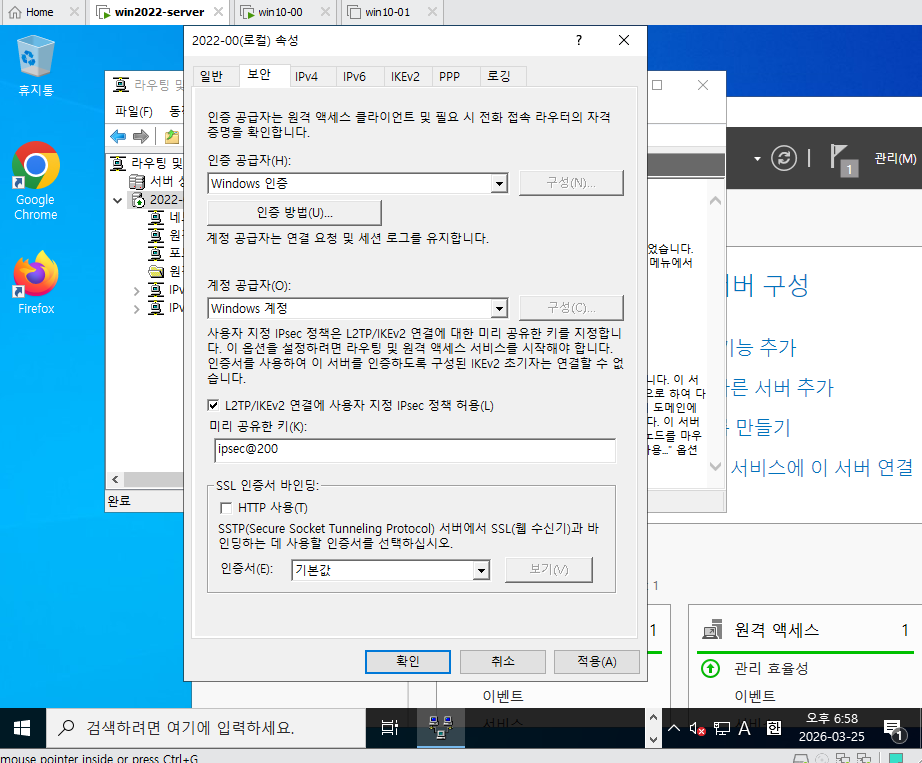Click the refresh icon in Server Manager header
The image size is (922, 763).
[784, 158]
